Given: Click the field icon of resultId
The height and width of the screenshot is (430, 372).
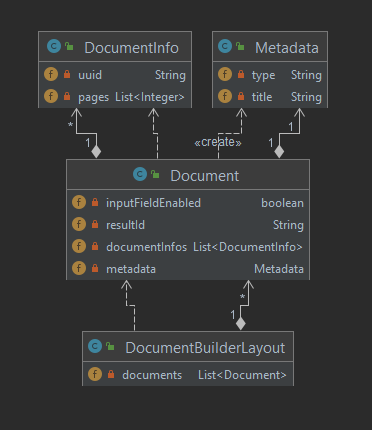Looking at the screenshot, I should pyautogui.click(x=79, y=224).
